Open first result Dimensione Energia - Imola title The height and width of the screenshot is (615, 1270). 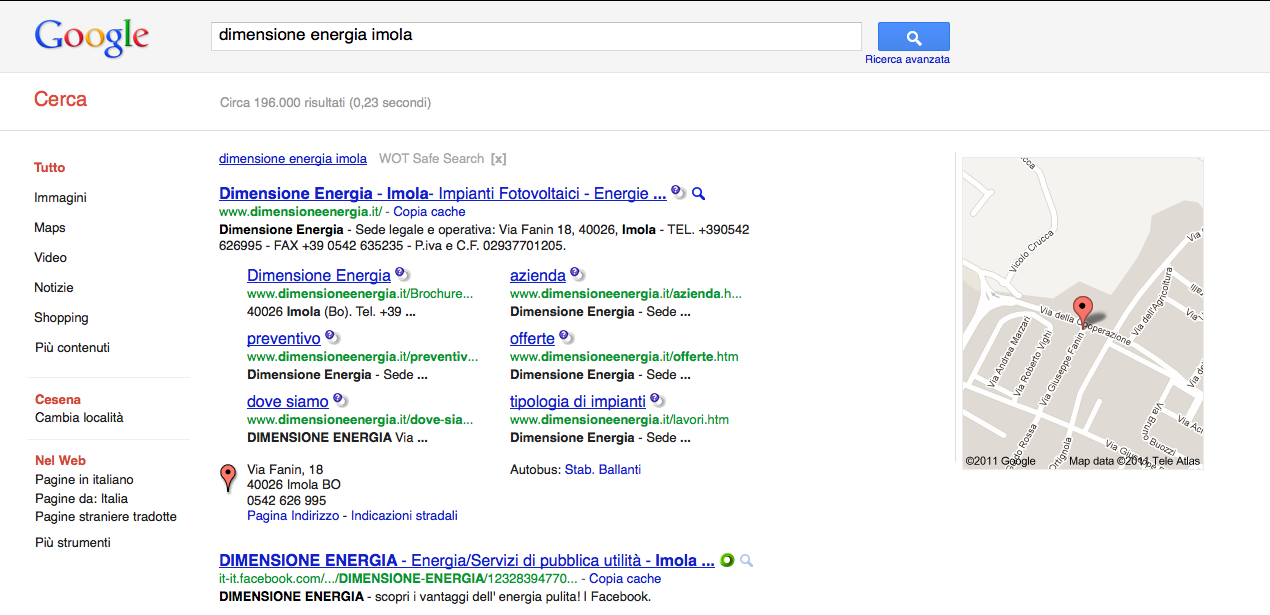tap(442, 193)
